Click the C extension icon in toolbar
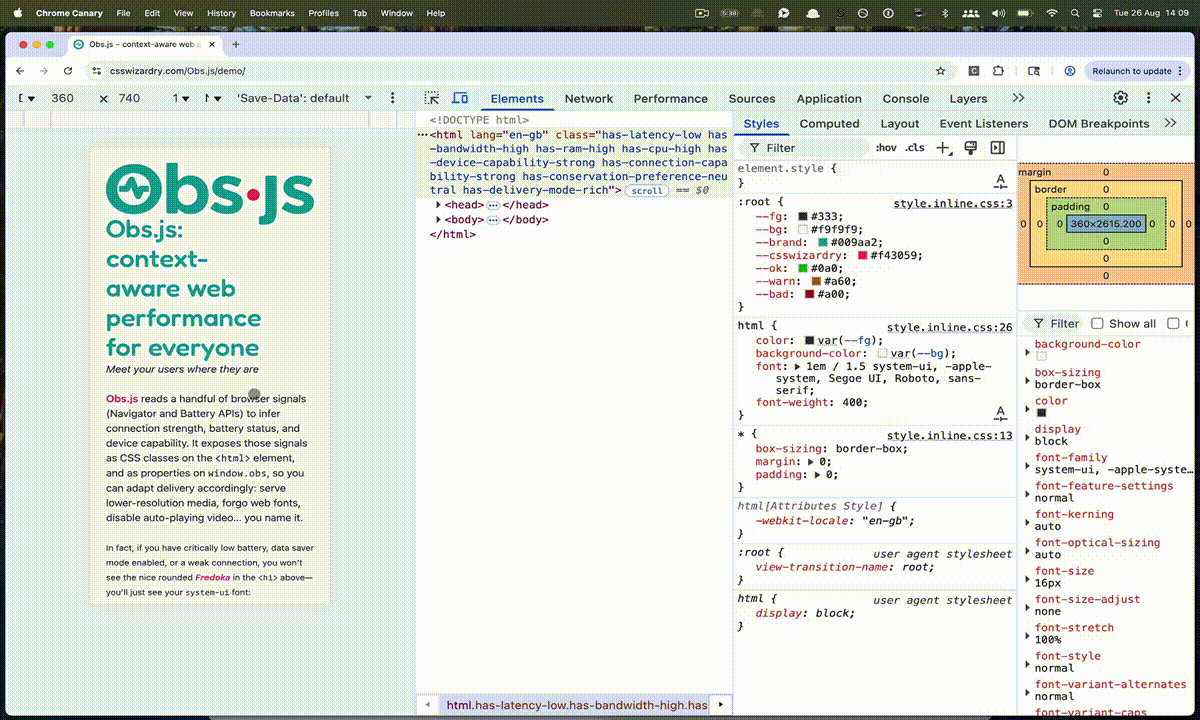 tap(973, 71)
